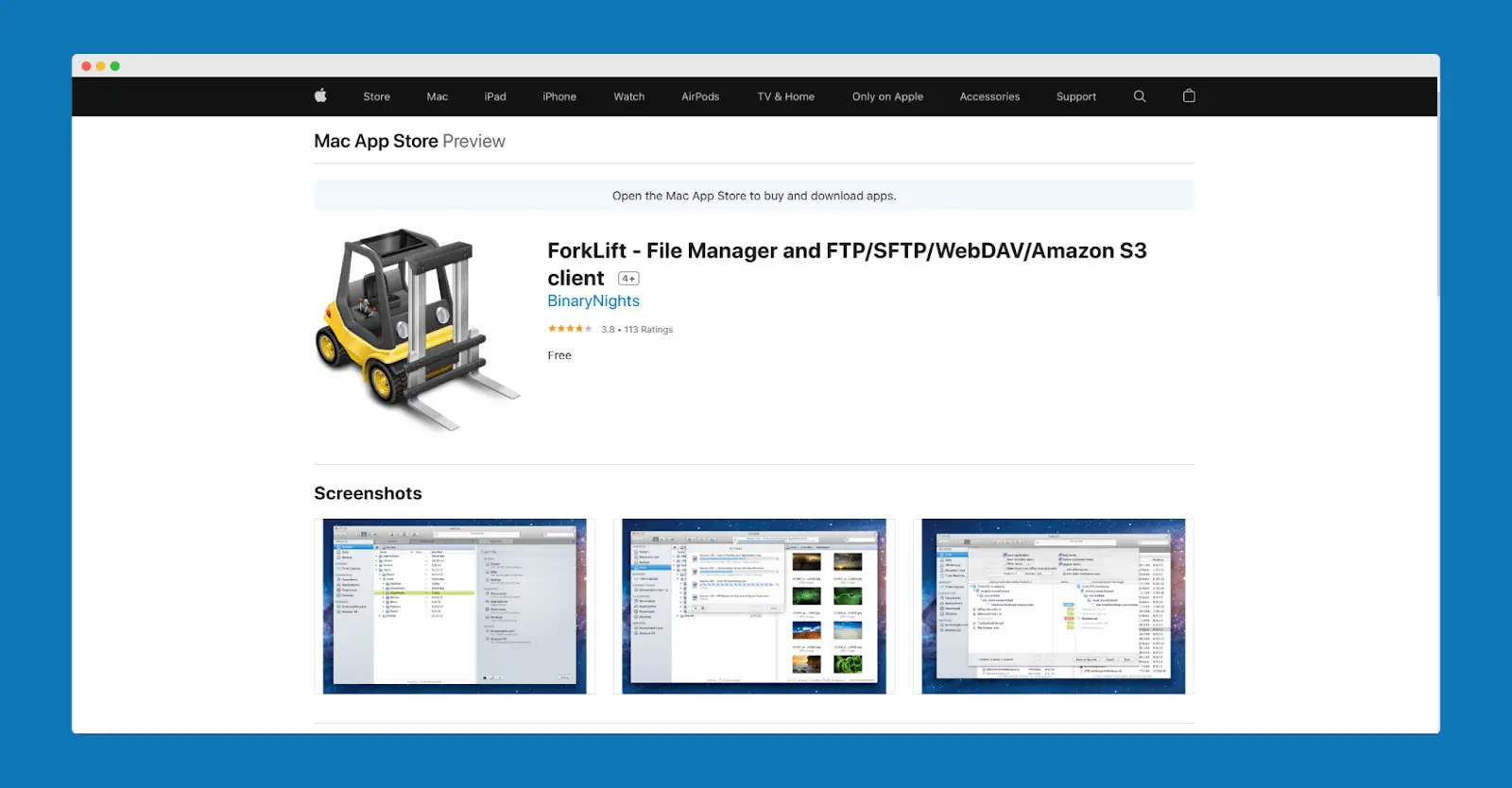Follow the BinaryNights developer link

click(x=593, y=300)
